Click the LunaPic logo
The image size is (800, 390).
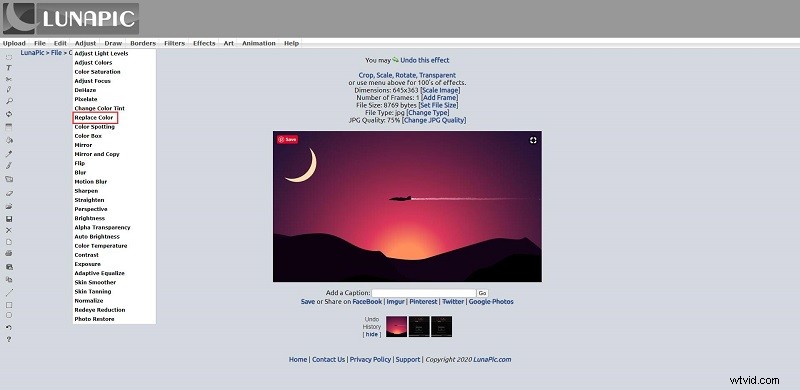pos(71,19)
